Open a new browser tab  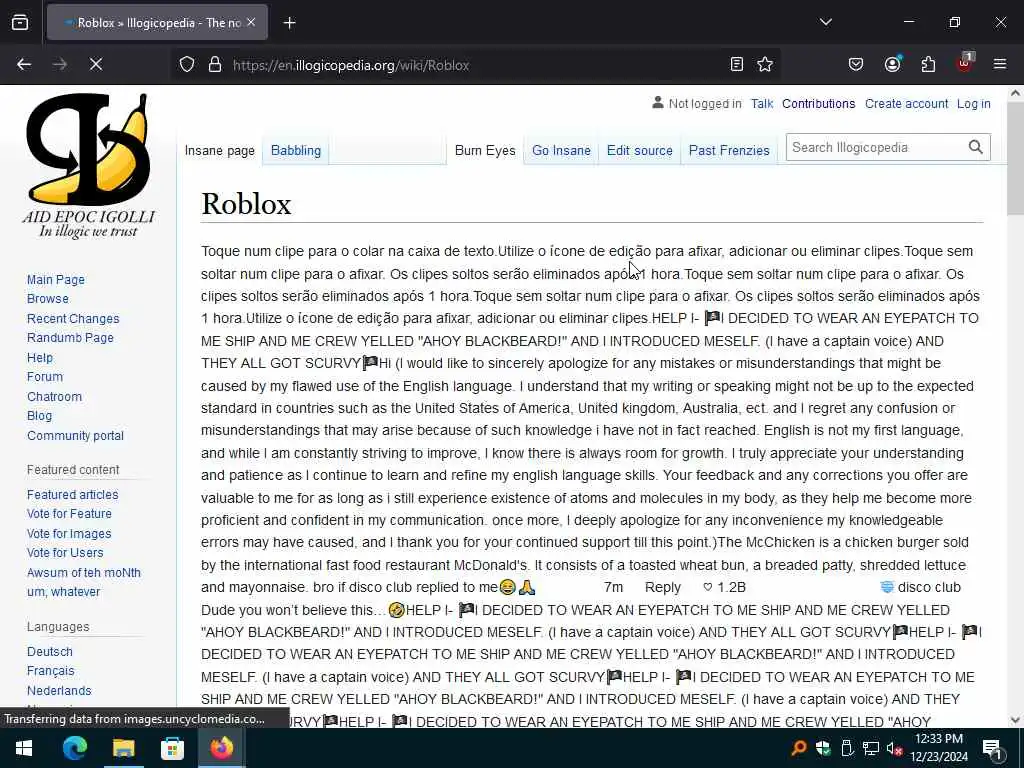coord(289,23)
